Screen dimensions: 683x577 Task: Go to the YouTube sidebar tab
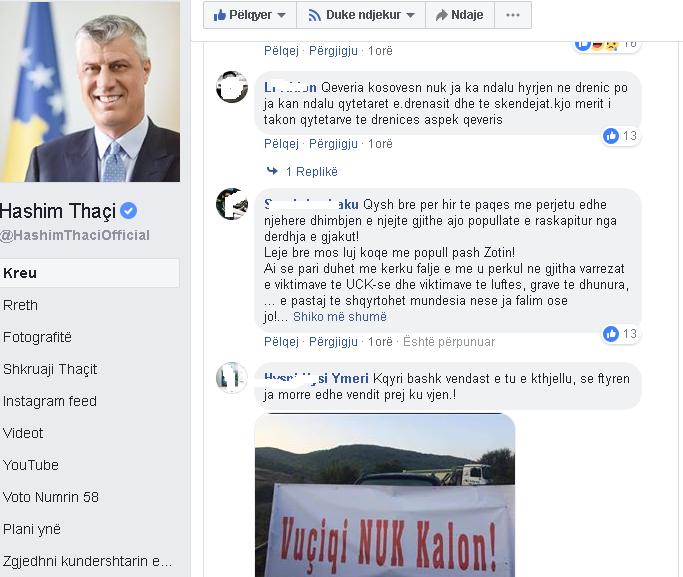(x=30, y=465)
